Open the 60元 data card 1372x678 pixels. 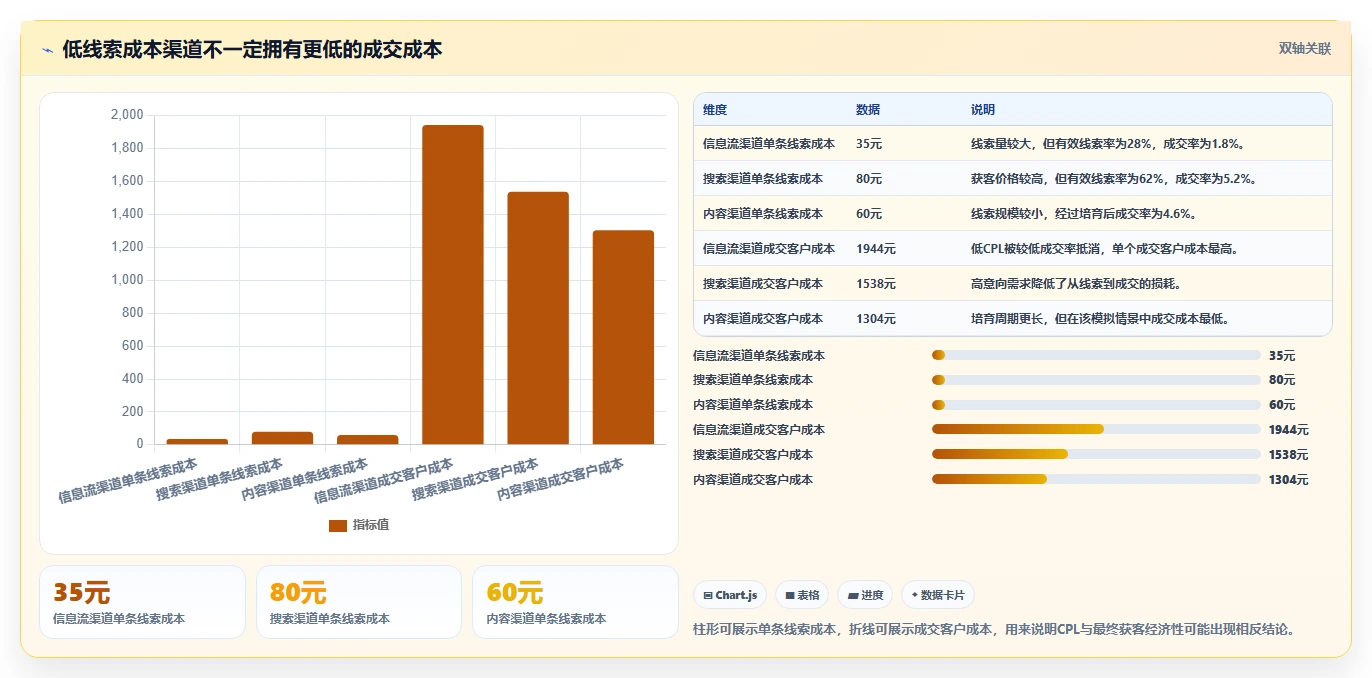575,602
